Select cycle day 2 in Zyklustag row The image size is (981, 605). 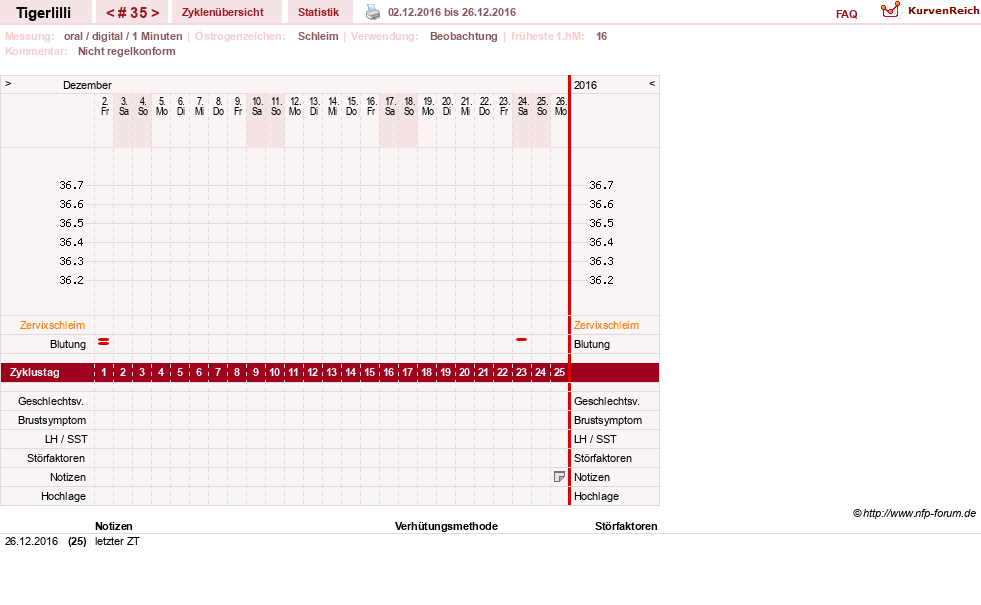123,372
